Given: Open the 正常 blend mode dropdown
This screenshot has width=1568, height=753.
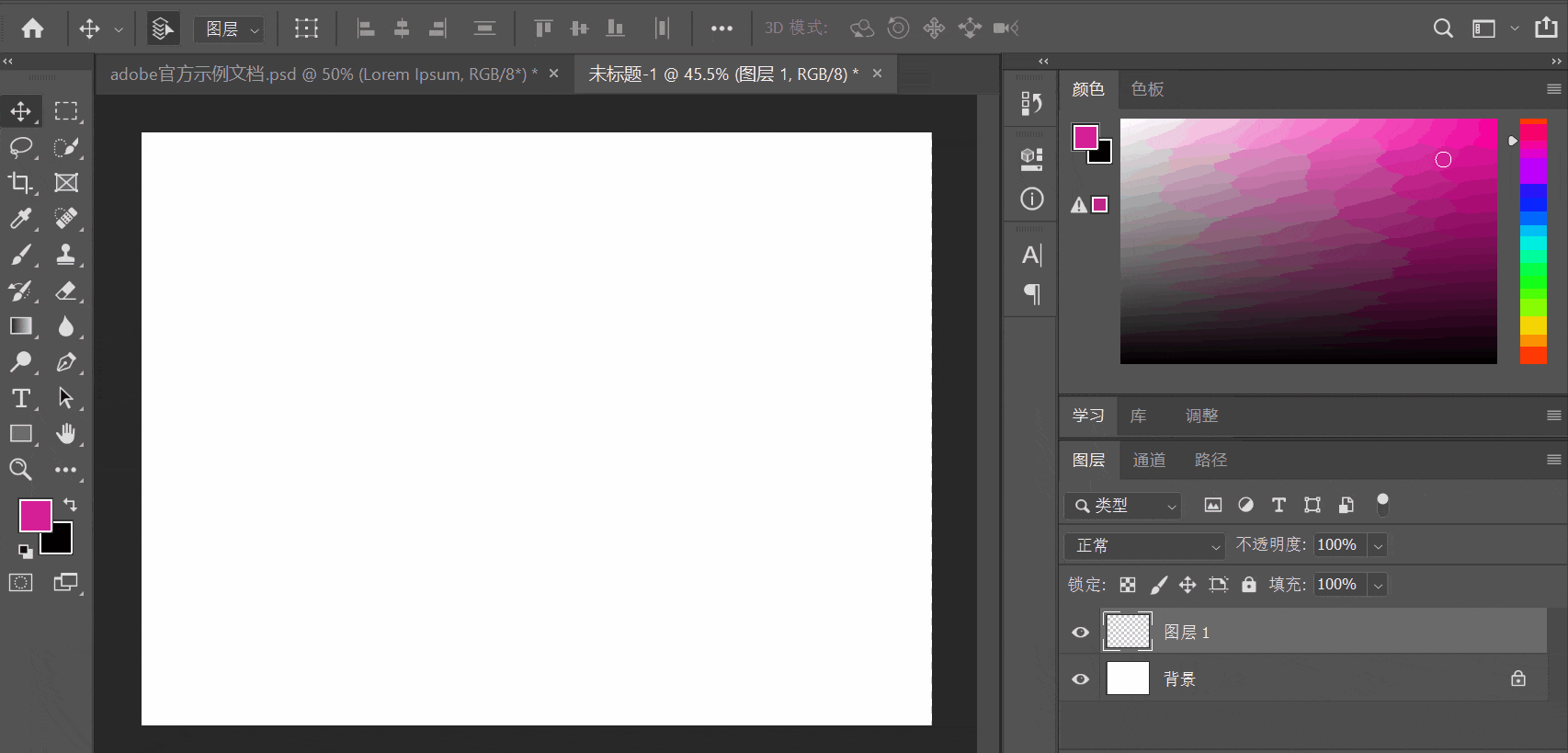Looking at the screenshot, I should tap(1145, 546).
